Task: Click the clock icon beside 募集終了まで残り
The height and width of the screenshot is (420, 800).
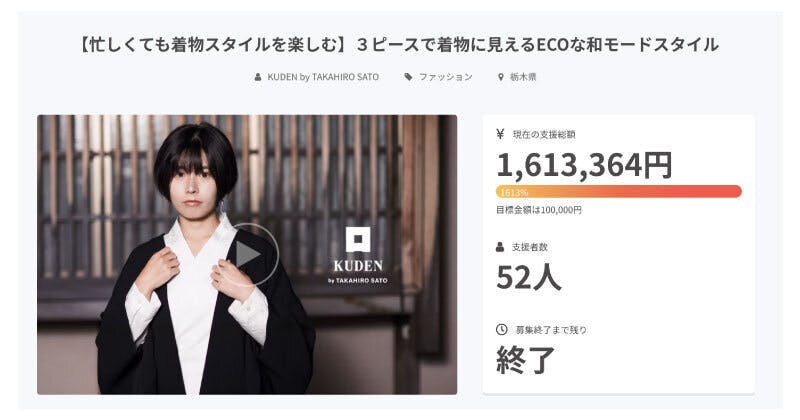Action: pyautogui.click(x=502, y=330)
